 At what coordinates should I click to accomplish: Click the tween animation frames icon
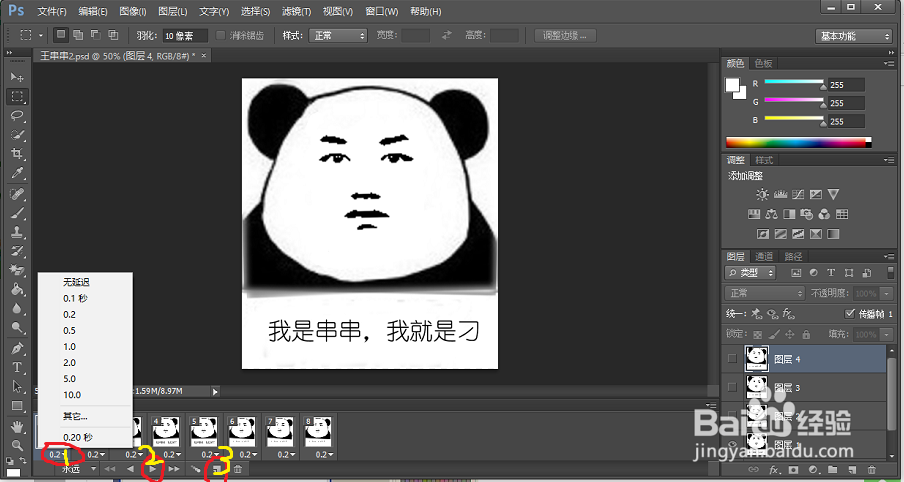click(x=196, y=469)
